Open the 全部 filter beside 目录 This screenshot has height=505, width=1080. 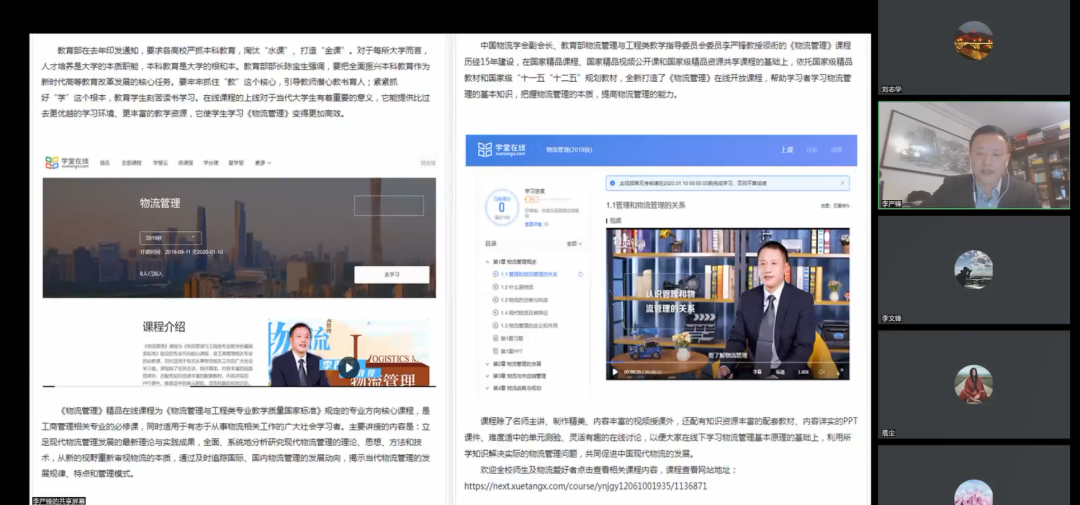574,244
